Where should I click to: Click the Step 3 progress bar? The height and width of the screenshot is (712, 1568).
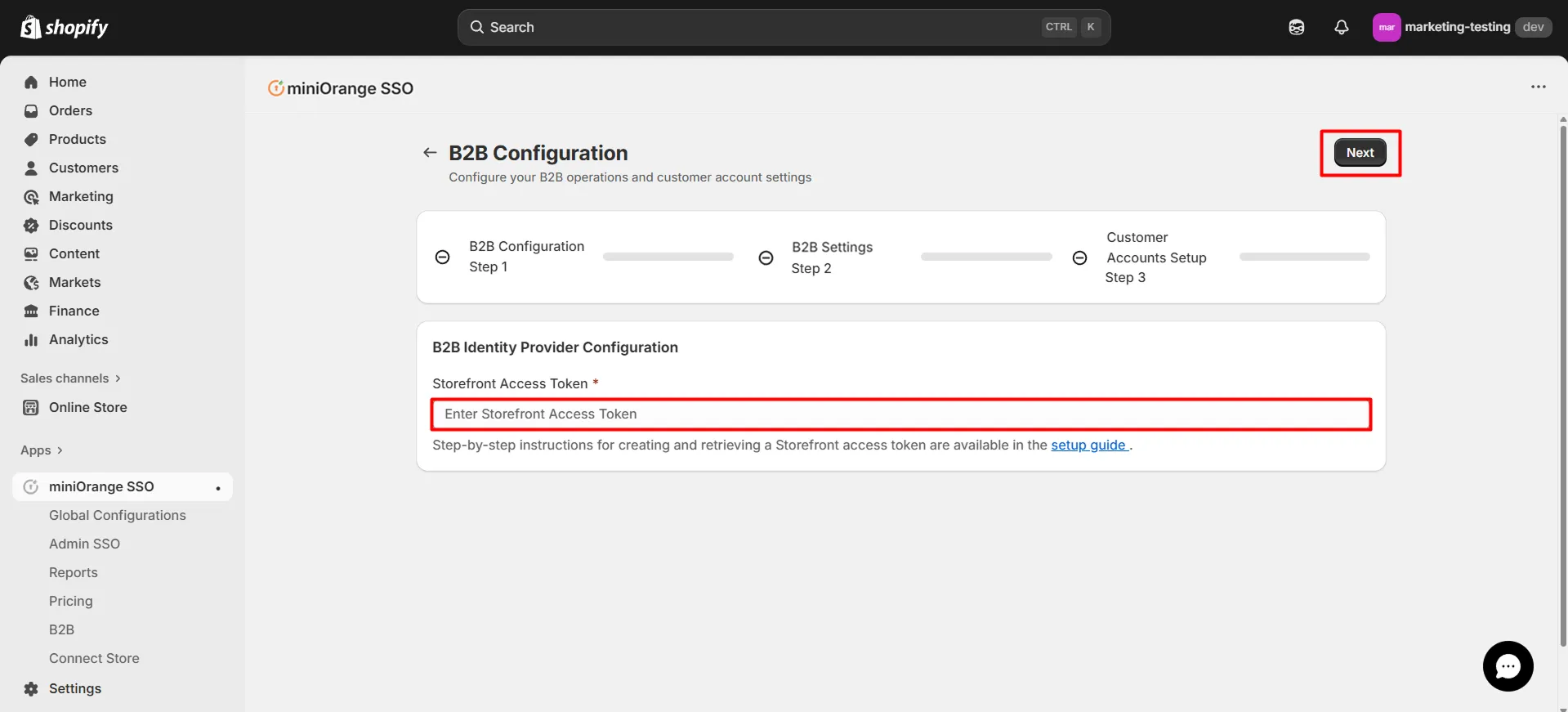pos(1304,257)
